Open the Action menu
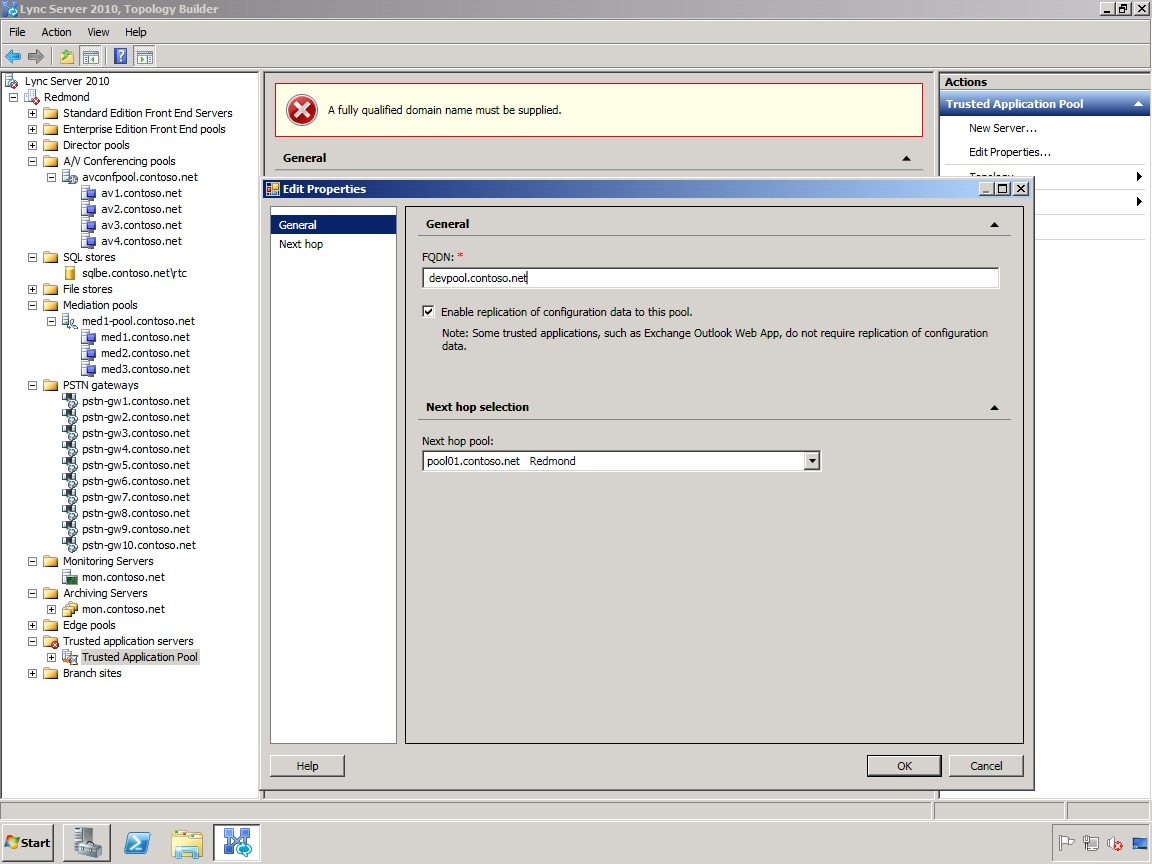The height and width of the screenshot is (864, 1152). [56, 32]
